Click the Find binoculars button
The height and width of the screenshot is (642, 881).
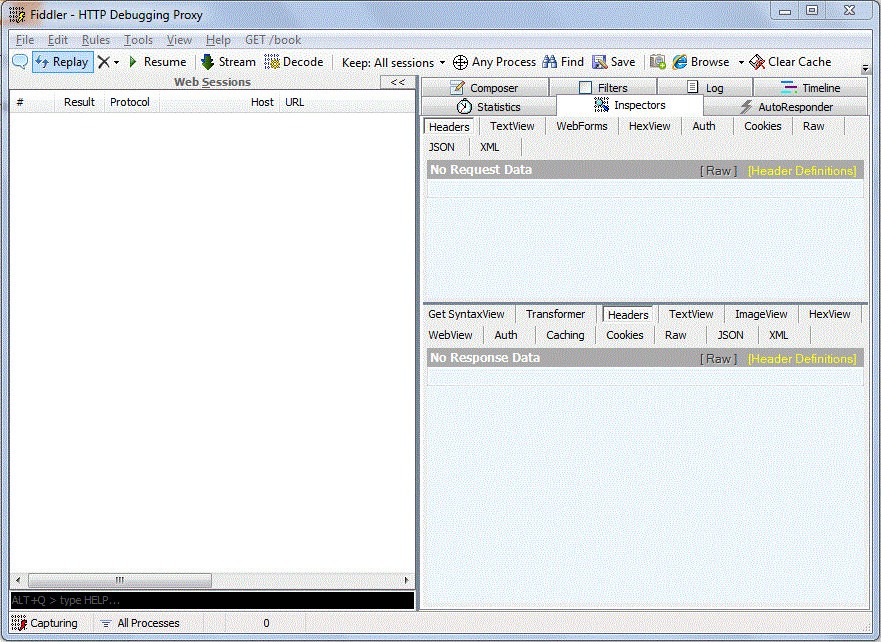click(x=563, y=62)
